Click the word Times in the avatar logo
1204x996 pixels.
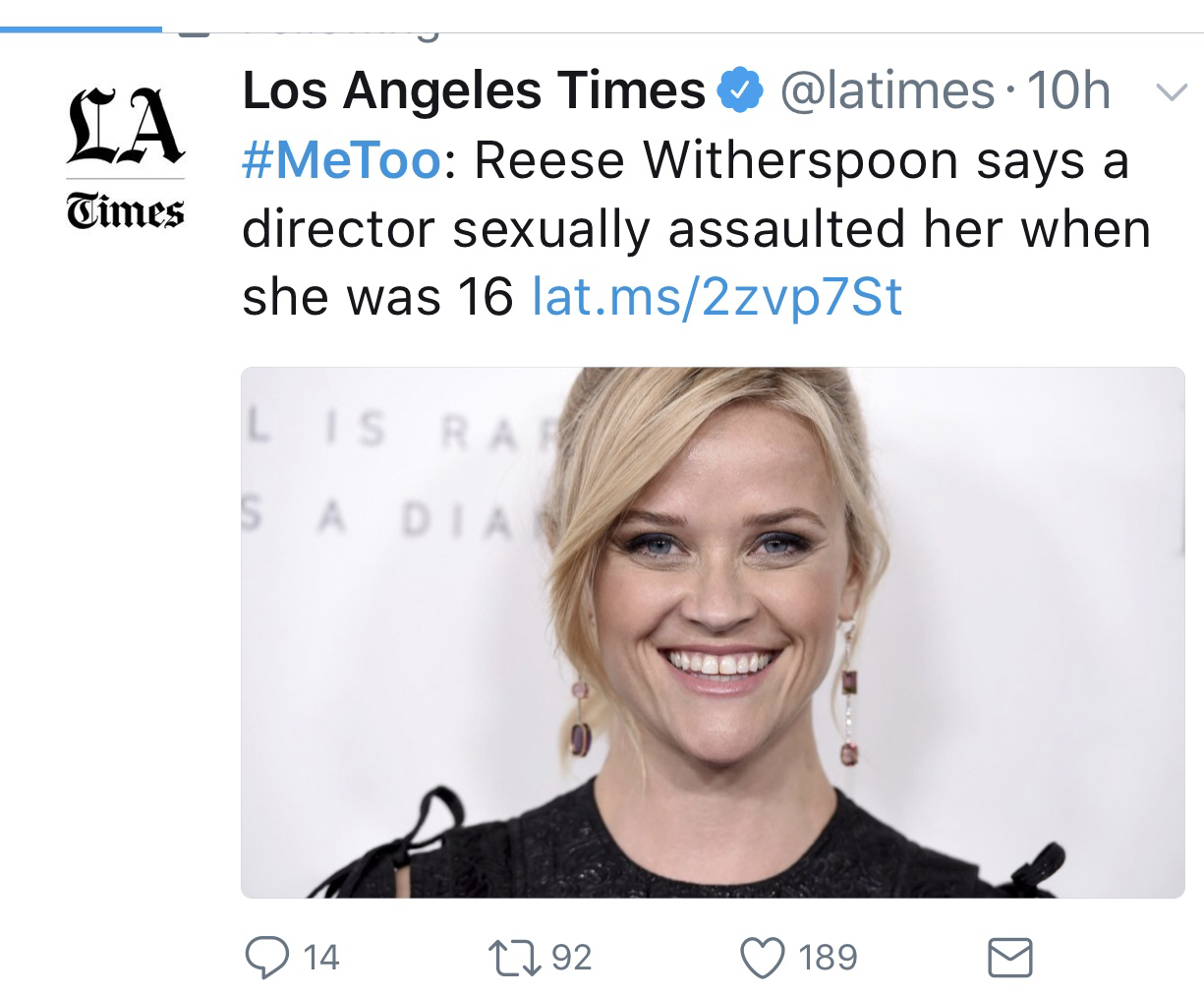[125, 211]
